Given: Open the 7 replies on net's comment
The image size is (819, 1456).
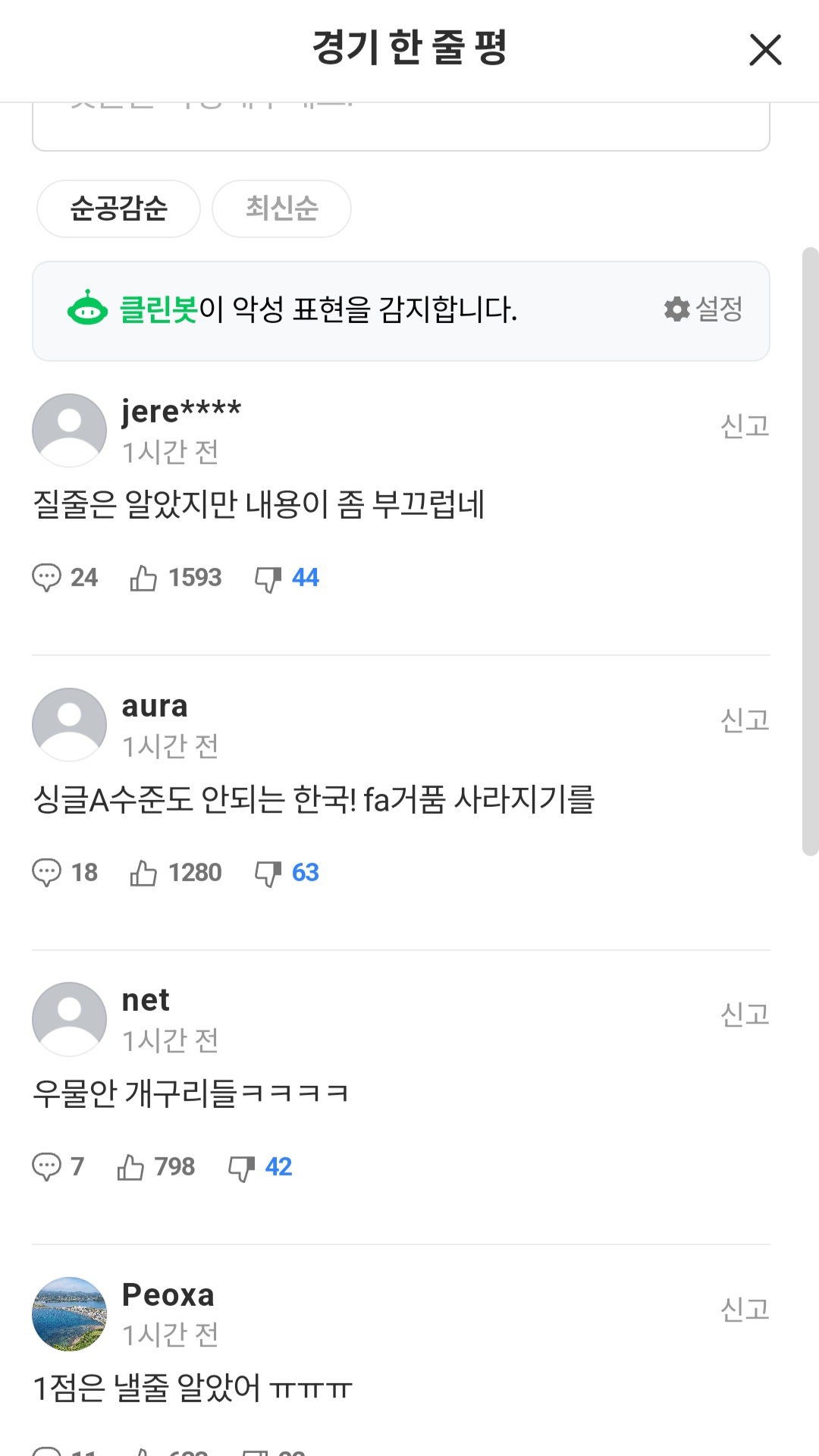Looking at the screenshot, I should (47, 1167).
